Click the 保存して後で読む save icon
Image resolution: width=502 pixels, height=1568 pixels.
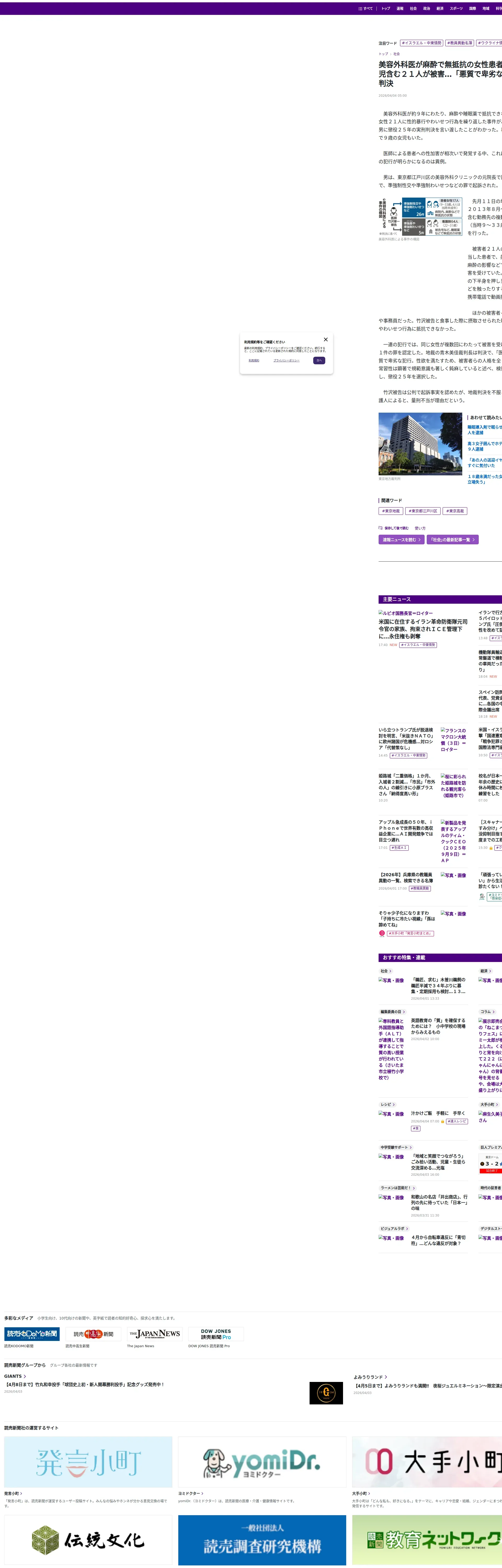pos(381,528)
